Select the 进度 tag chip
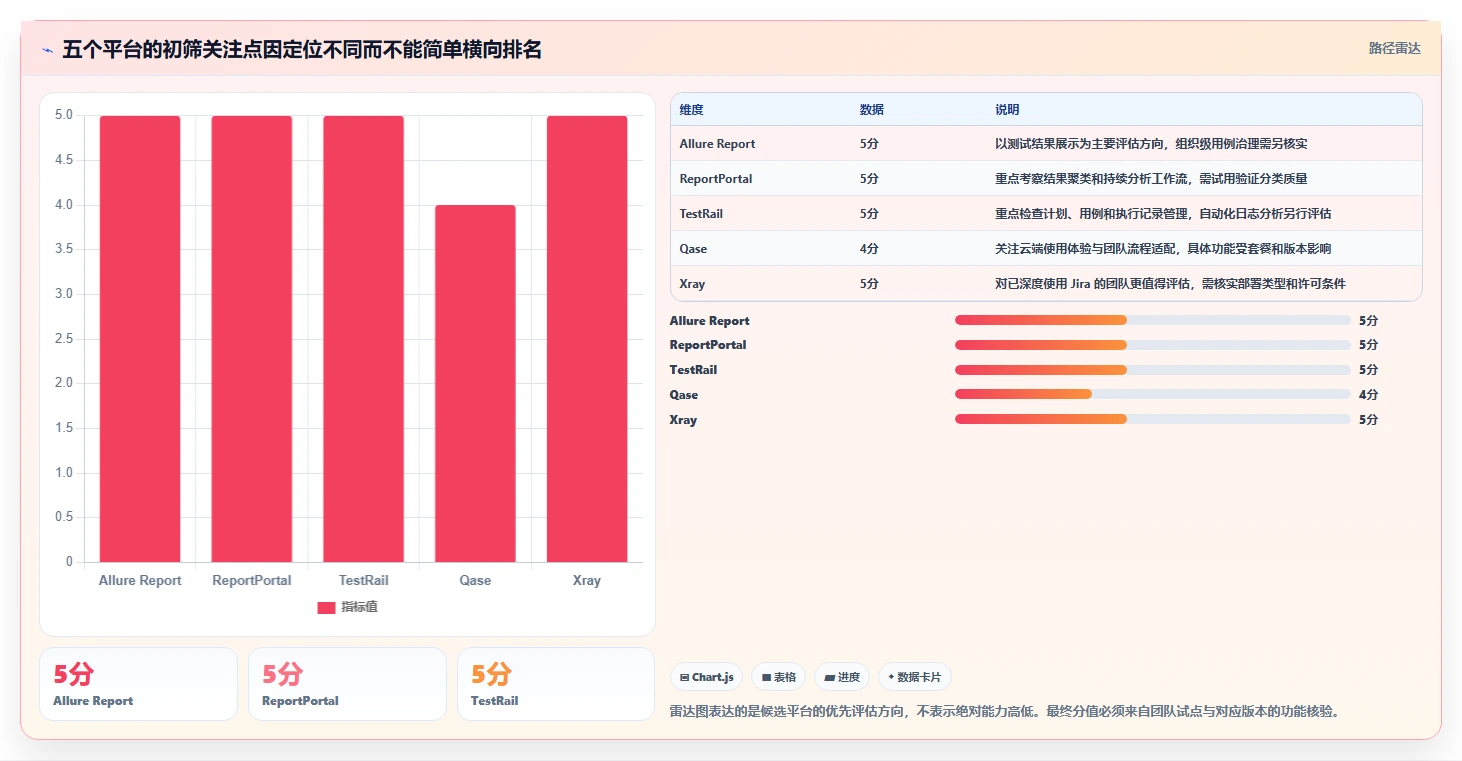Screen dimensions: 1462x761 click(842, 677)
